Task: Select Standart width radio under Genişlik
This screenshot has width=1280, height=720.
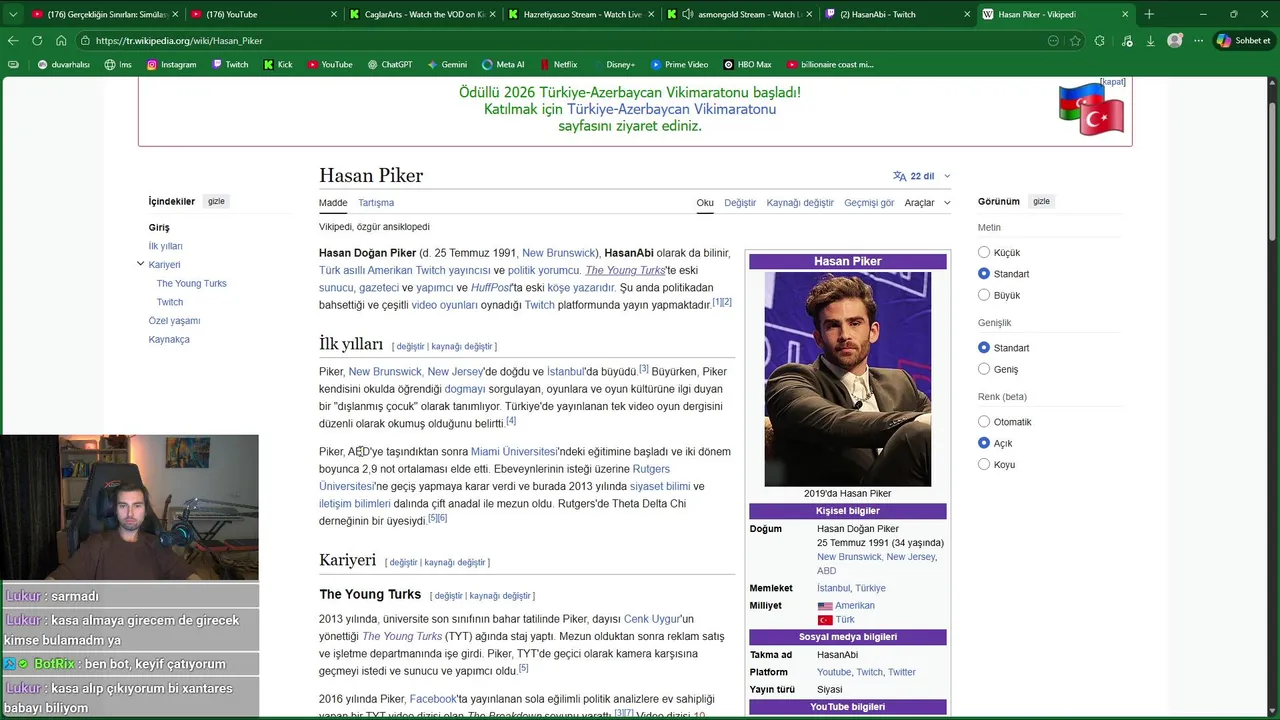Action: coord(984,348)
